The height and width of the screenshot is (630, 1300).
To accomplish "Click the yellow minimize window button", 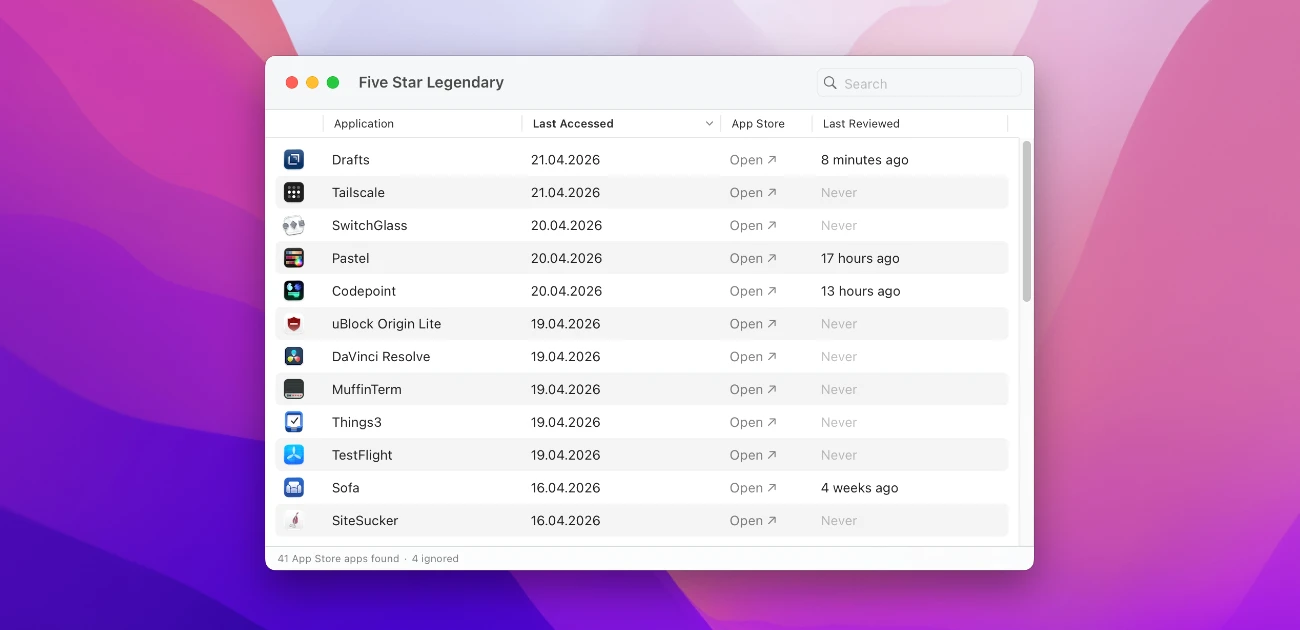I will coord(312,82).
